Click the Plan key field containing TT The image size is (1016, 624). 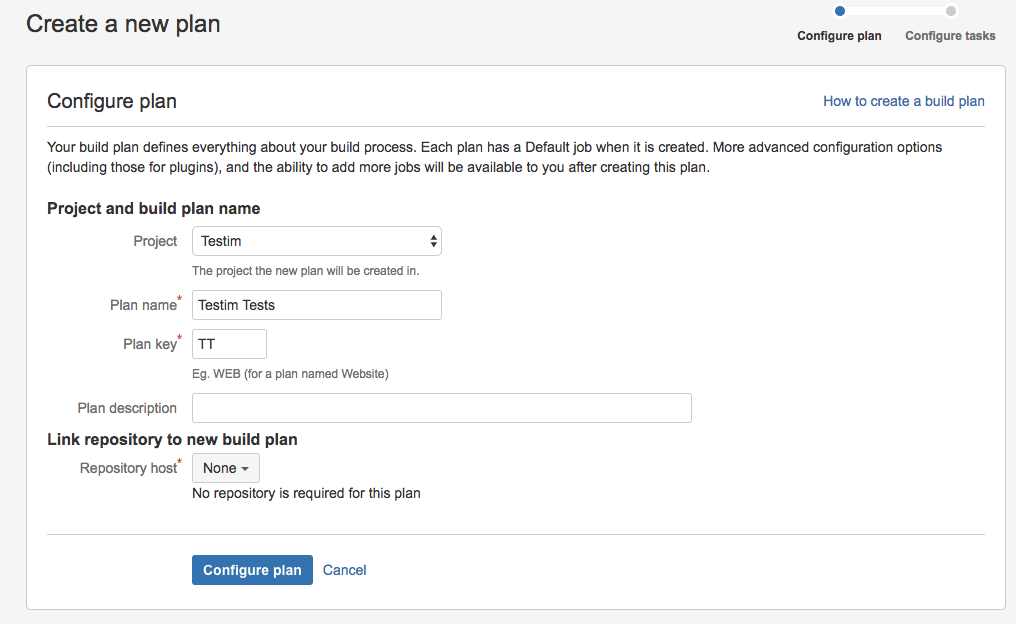click(x=229, y=344)
